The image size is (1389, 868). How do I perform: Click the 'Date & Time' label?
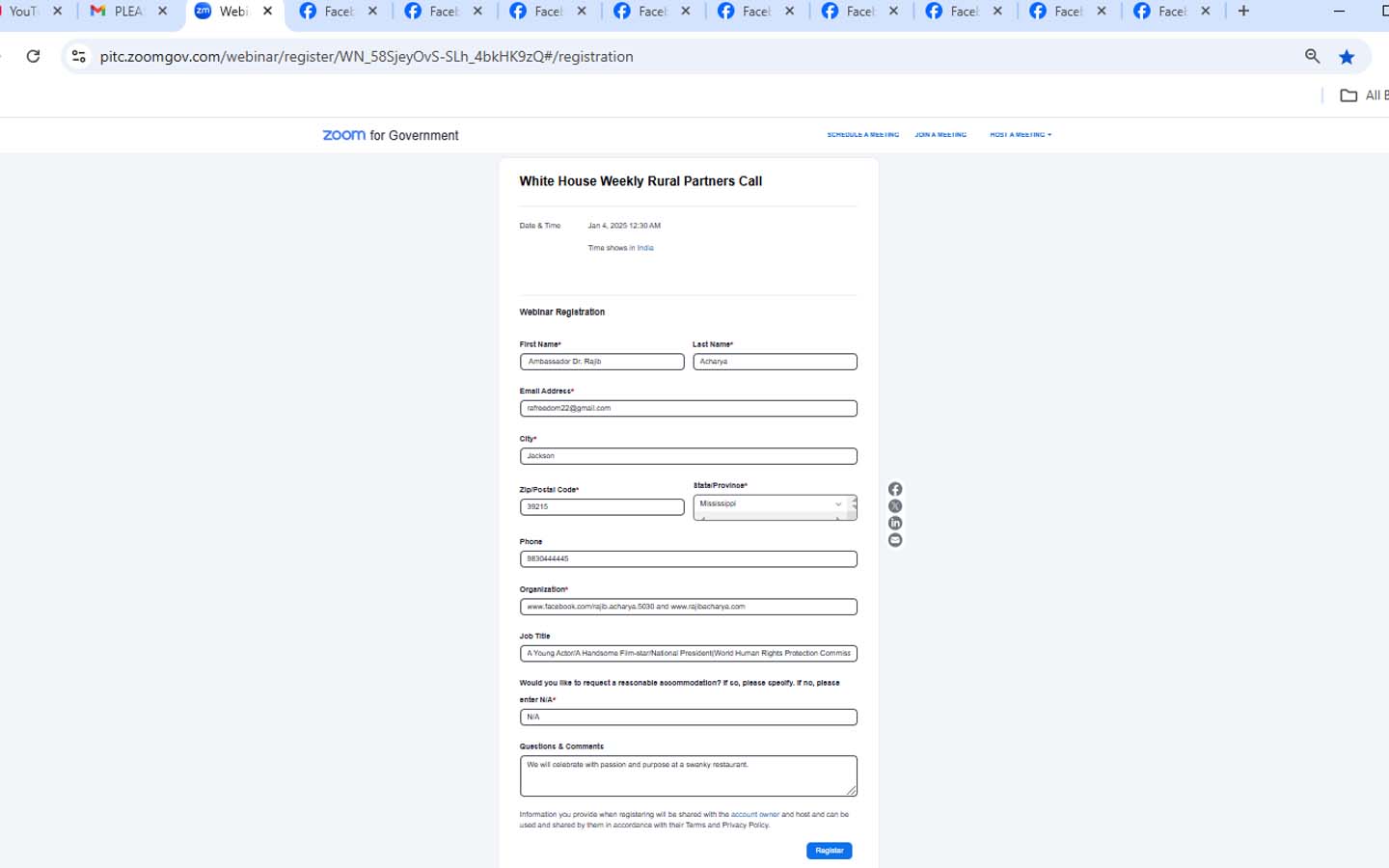tap(540, 226)
